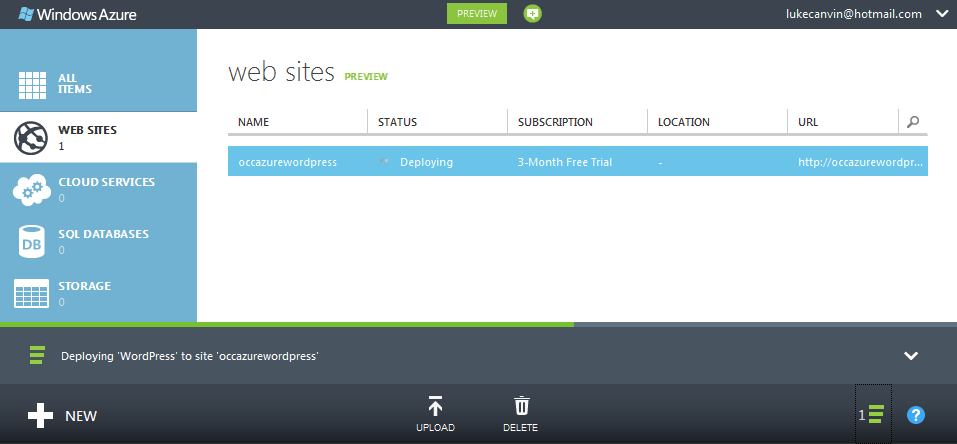
Task: Click the 3-Month Free Trial cell
Action: click(565, 162)
